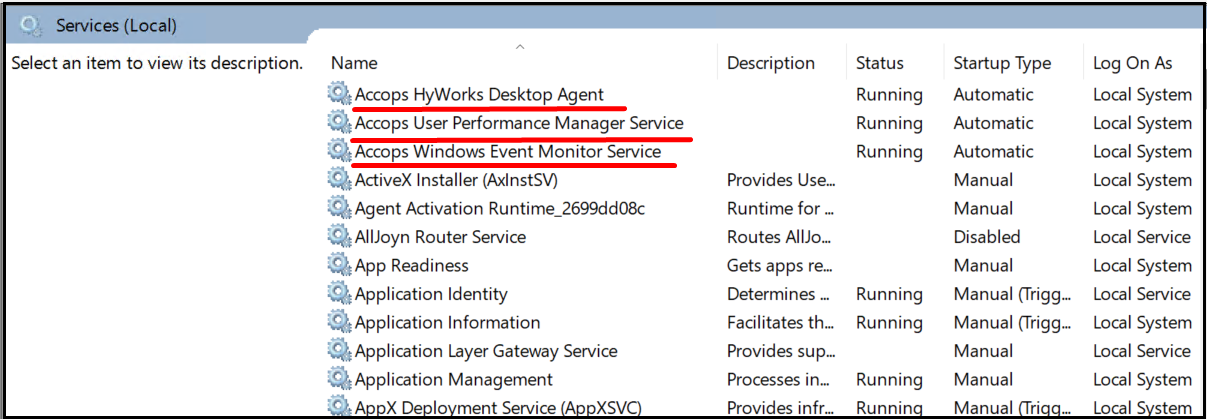Click gear icon beside Accops Windows Event Monitor
This screenshot has height=419, width=1207.
pyautogui.click(x=340, y=152)
